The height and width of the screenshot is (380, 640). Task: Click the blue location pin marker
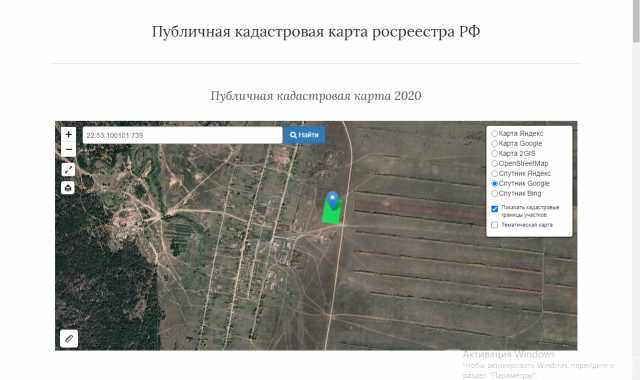click(333, 200)
